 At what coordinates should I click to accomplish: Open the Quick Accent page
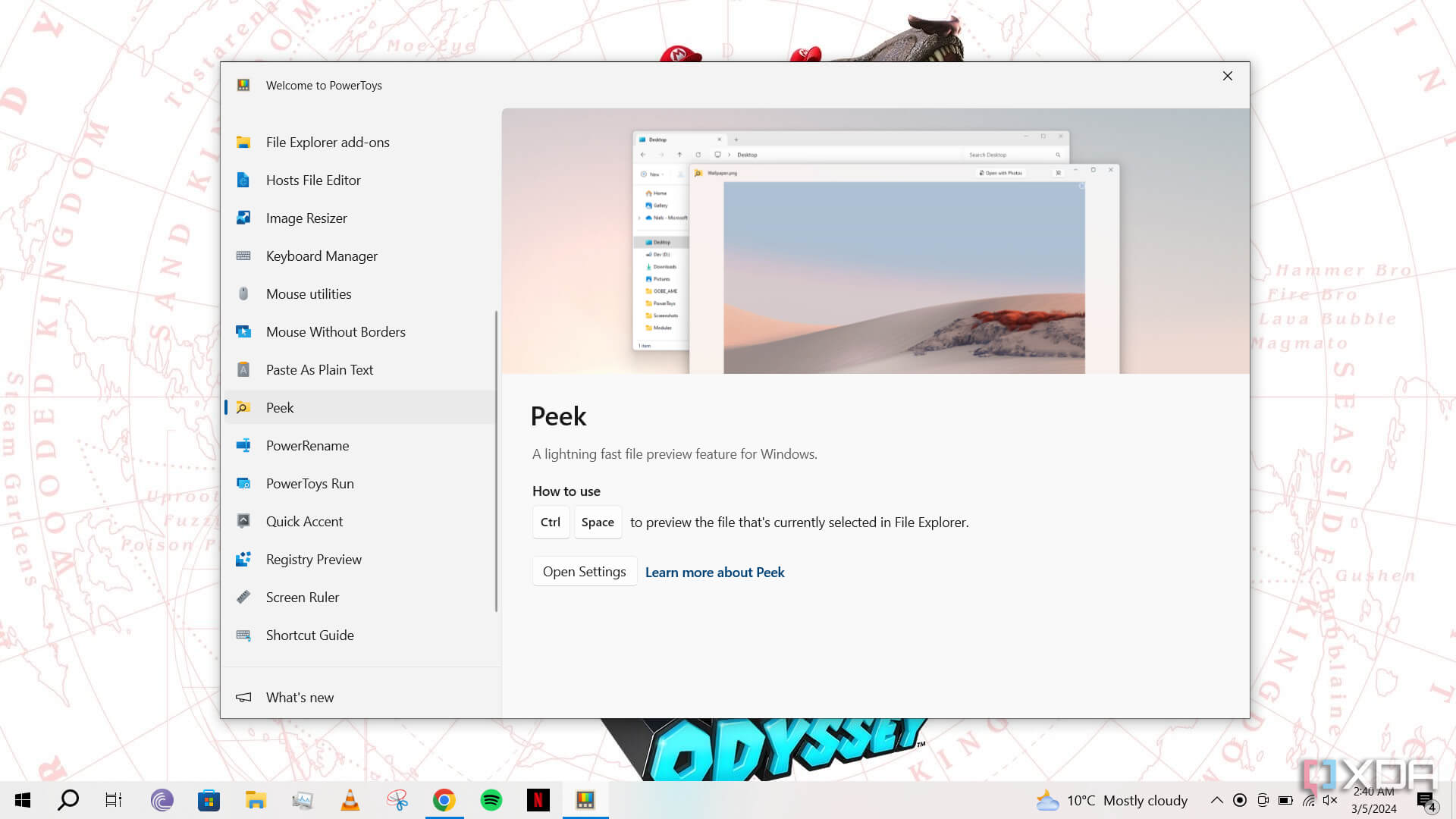pos(304,522)
